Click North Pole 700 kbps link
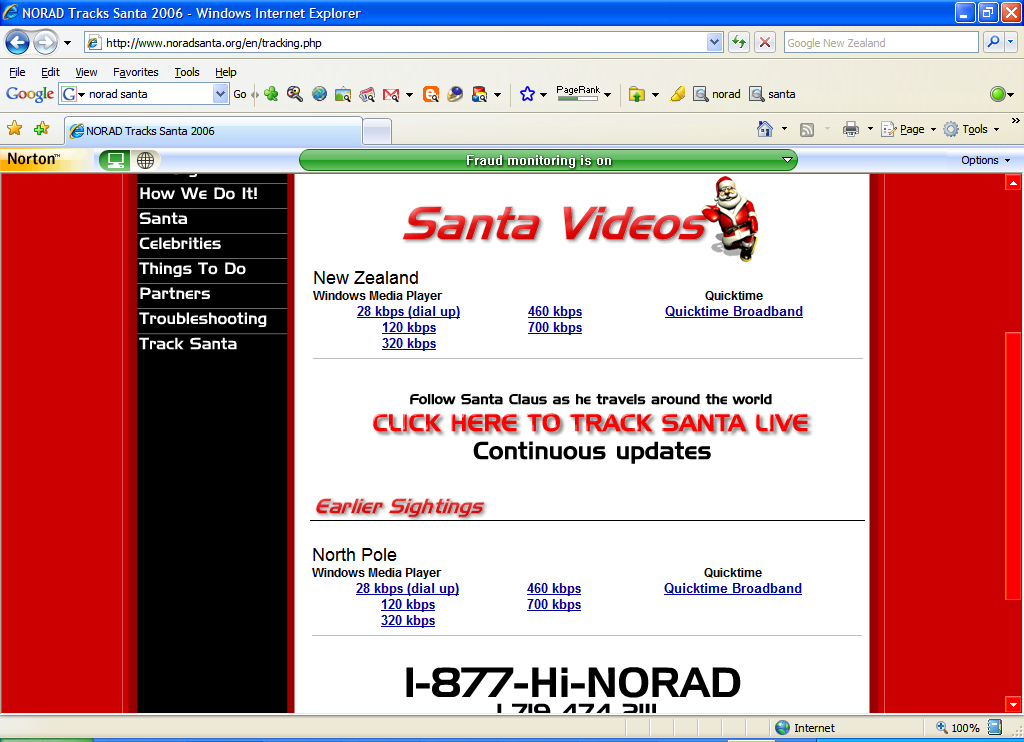 coord(554,605)
